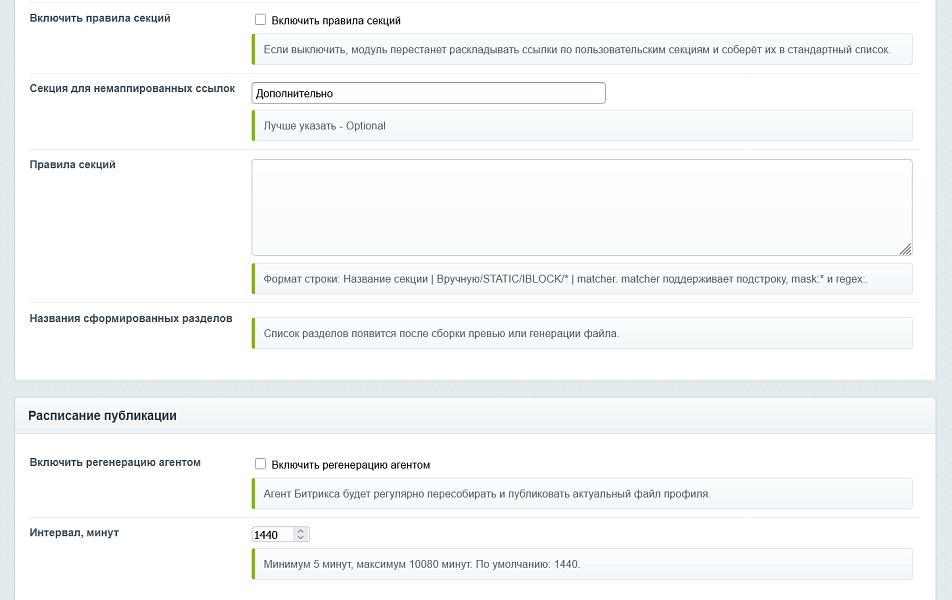This screenshot has height=600, width=952.
Task: Click the row label "Правила секций"
Action: [72, 165]
